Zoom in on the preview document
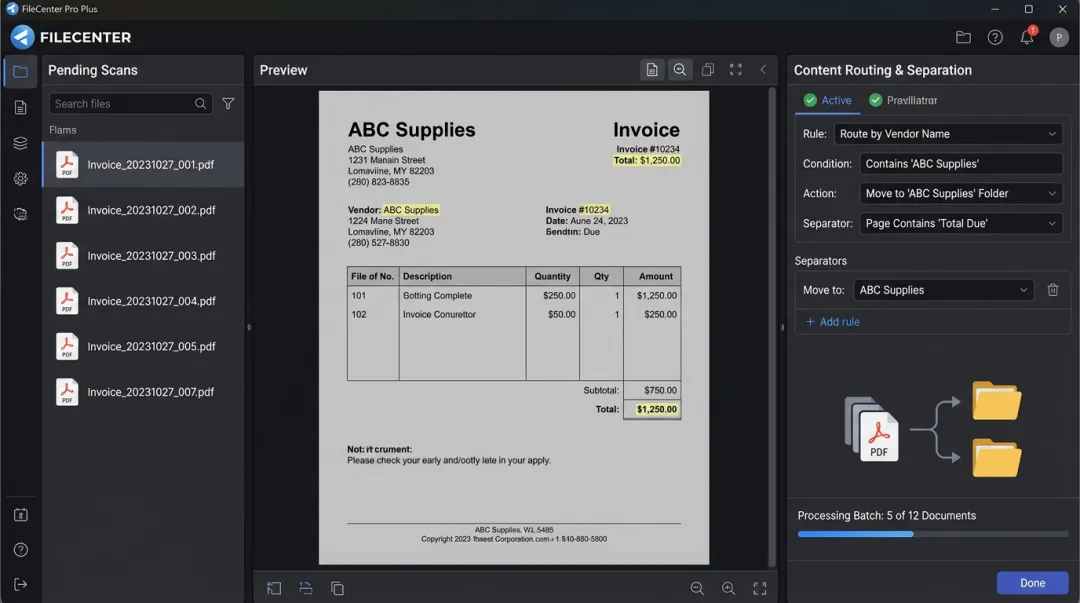This screenshot has width=1080, height=603. [x=728, y=589]
